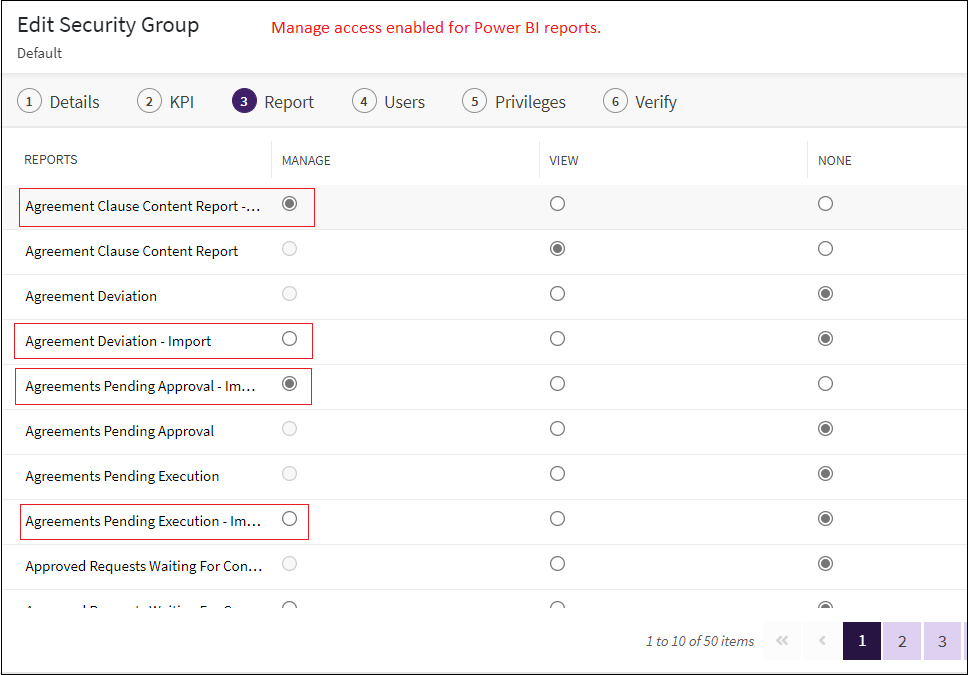Open the KPI step

166,102
